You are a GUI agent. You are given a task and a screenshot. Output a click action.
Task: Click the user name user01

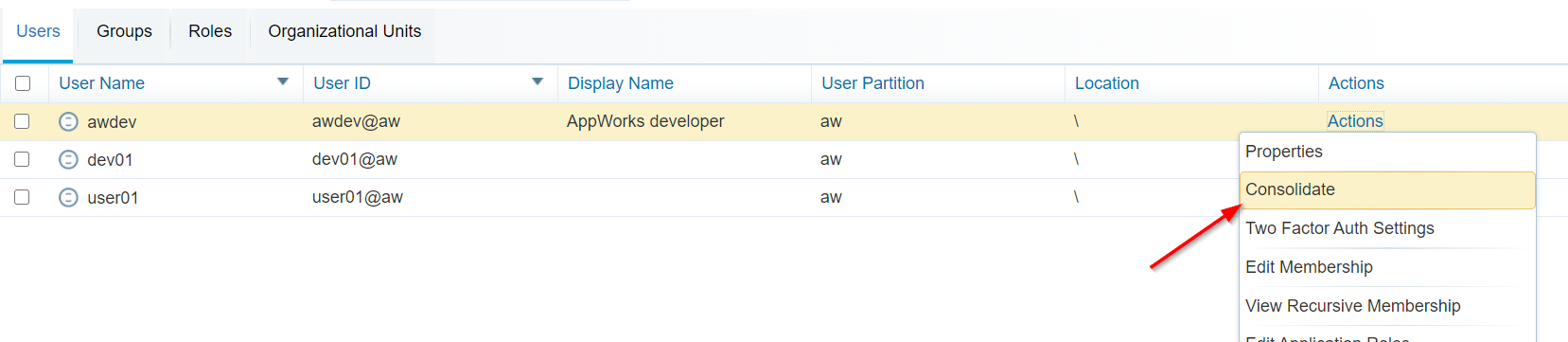pos(113,198)
